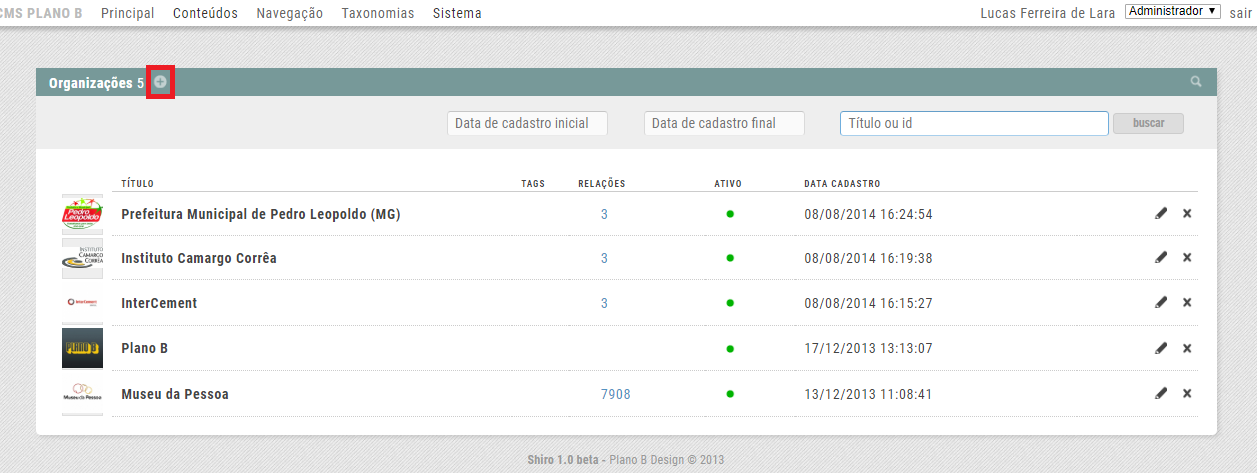The height and width of the screenshot is (473, 1257).
Task: Open relations count 7908 for Museu da Pessoa
Action: tap(616, 394)
